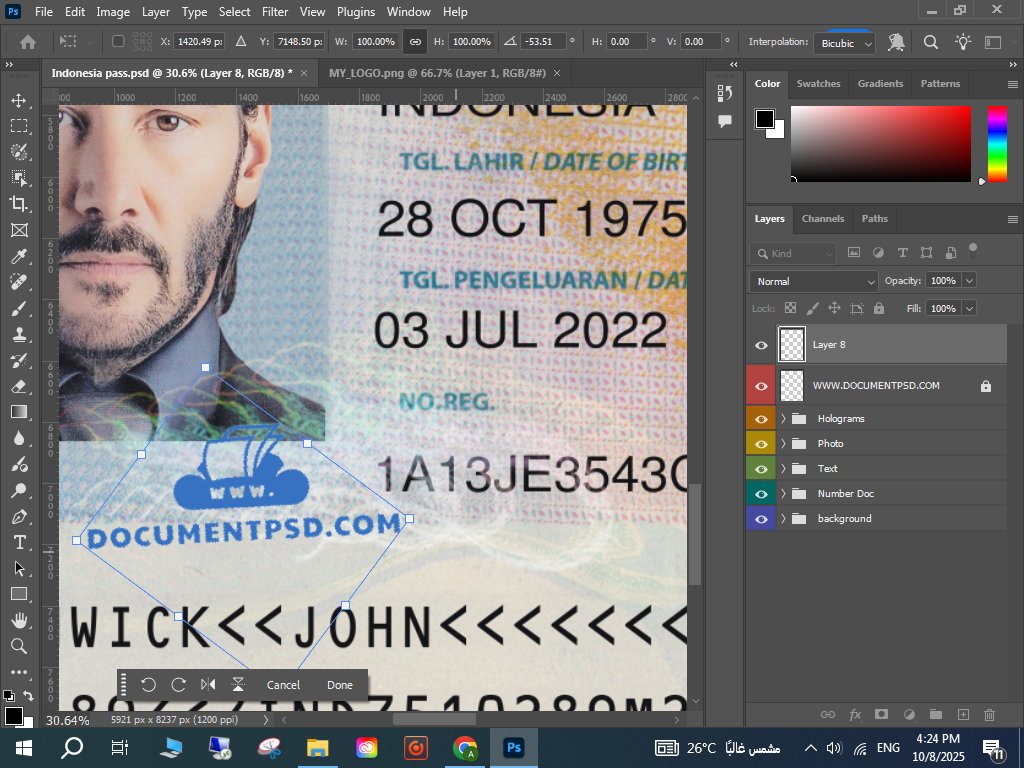Hide the Holograms layer group

(761, 419)
